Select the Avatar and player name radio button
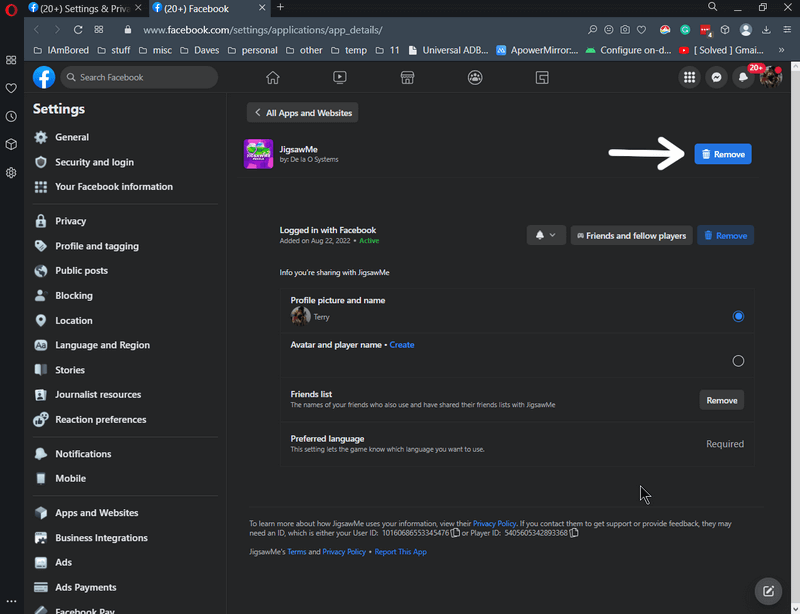This screenshot has height=614, width=800. (x=738, y=361)
